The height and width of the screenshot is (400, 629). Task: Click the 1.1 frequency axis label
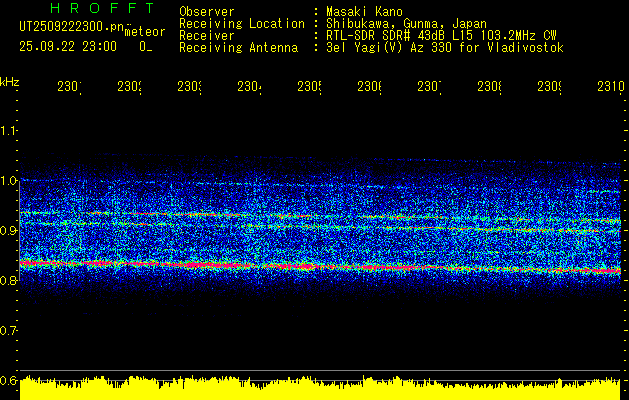tap(8, 130)
